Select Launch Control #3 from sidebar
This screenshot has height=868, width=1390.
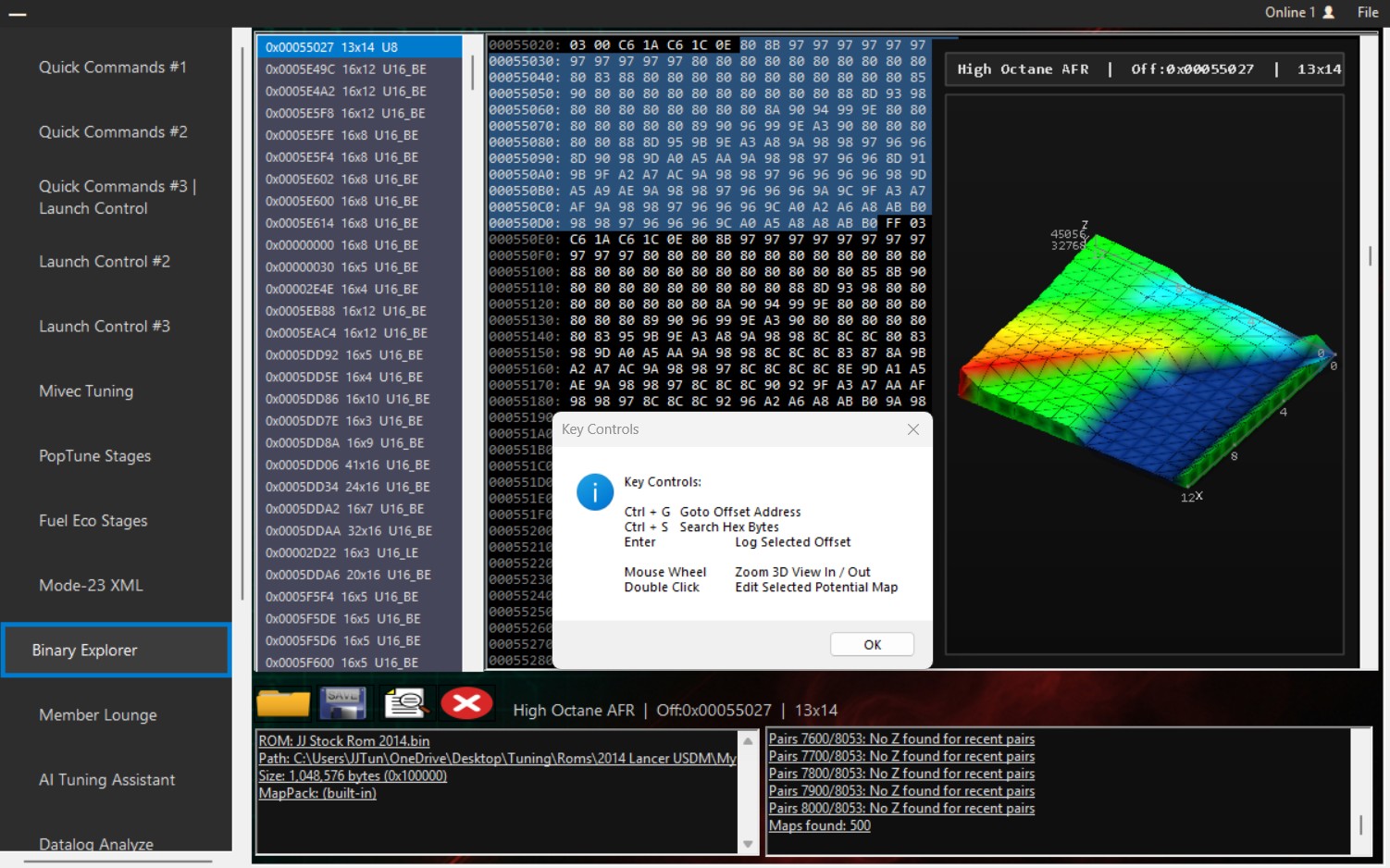[105, 326]
